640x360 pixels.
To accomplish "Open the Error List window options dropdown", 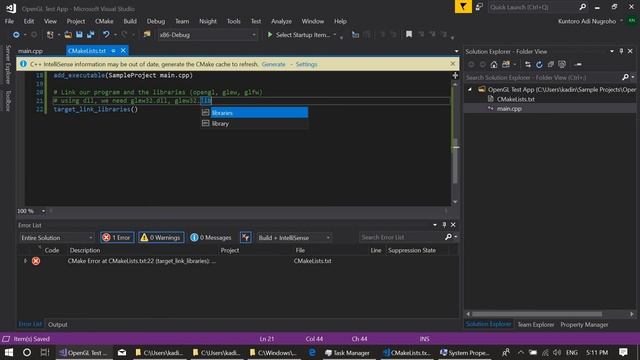I will pyautogui.click(x=435, y=225).
